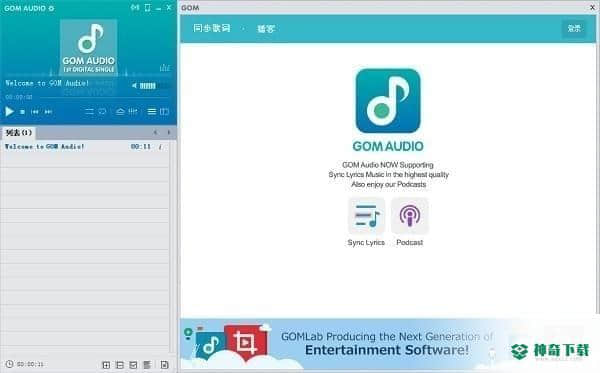Viewport: 600px width, 373px height.
Task: Click the 00:11 duration in playlist row
Action: (x=141, y=147)
